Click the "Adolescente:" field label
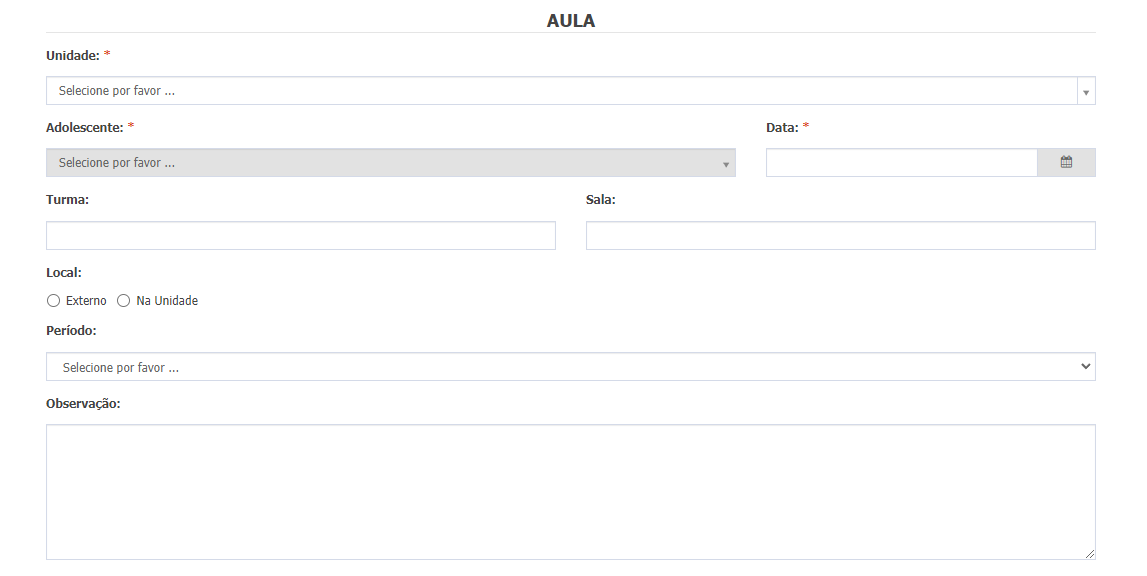 click(84, 127)
